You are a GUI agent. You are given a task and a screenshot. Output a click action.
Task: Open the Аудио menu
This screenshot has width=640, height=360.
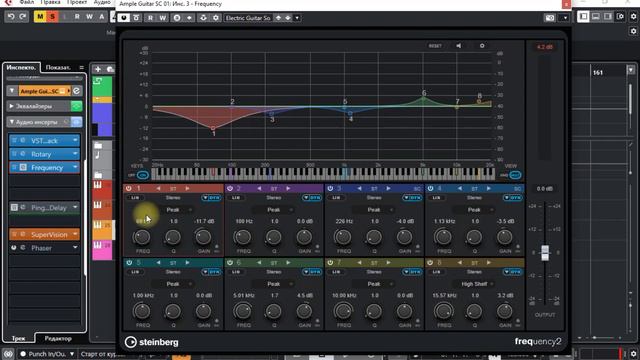pos(102,2)
